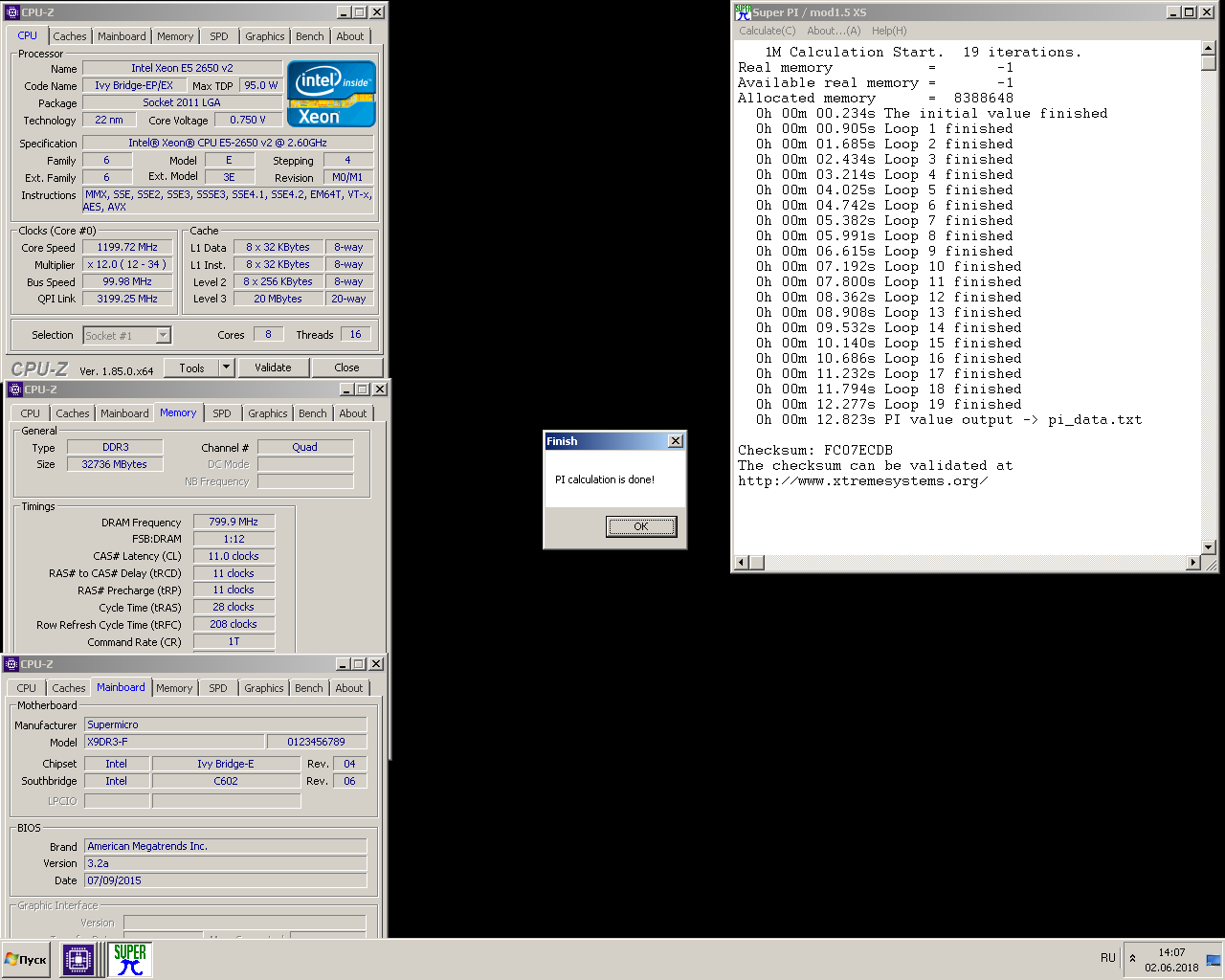Expand the Tools dropdown arrow
1225x980 pixels.
227,367
